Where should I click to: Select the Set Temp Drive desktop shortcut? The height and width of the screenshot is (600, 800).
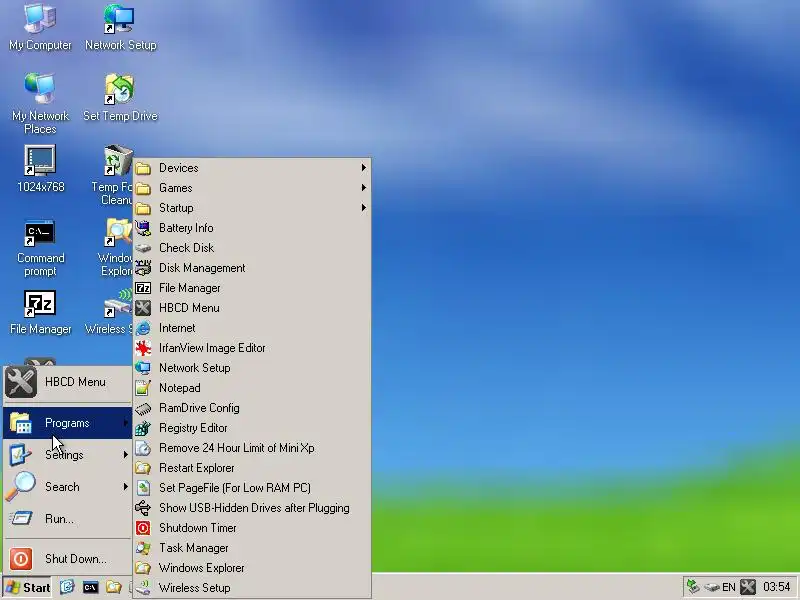[x=120, y=97]
